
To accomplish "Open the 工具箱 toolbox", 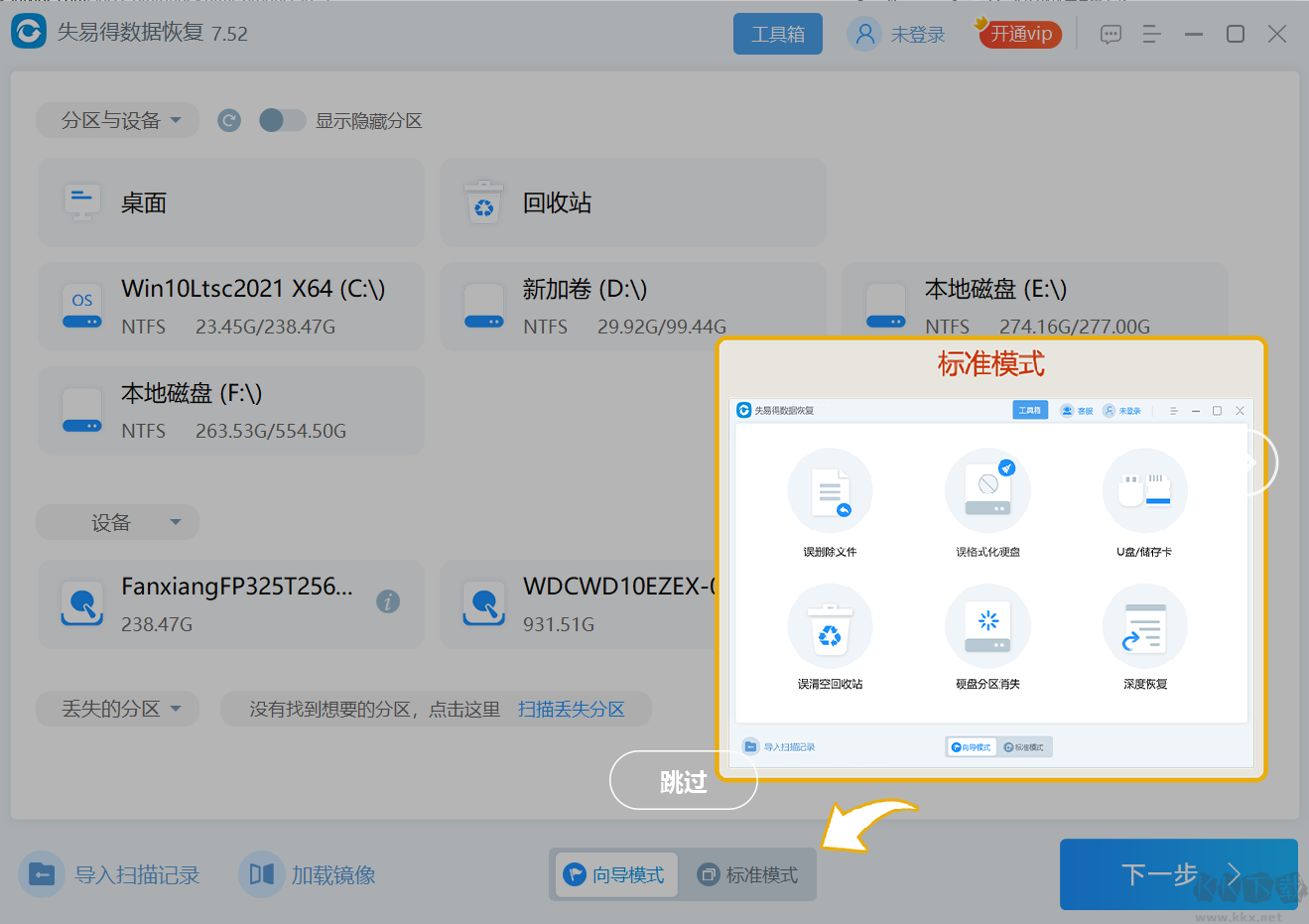I will [778, 34].
